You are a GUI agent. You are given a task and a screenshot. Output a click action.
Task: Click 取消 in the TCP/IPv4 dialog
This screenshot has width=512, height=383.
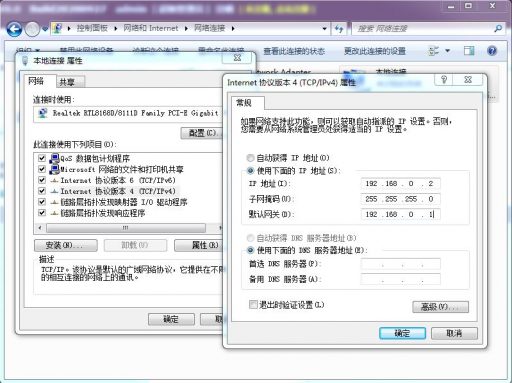pyautogui.click(x=454, y=333)
